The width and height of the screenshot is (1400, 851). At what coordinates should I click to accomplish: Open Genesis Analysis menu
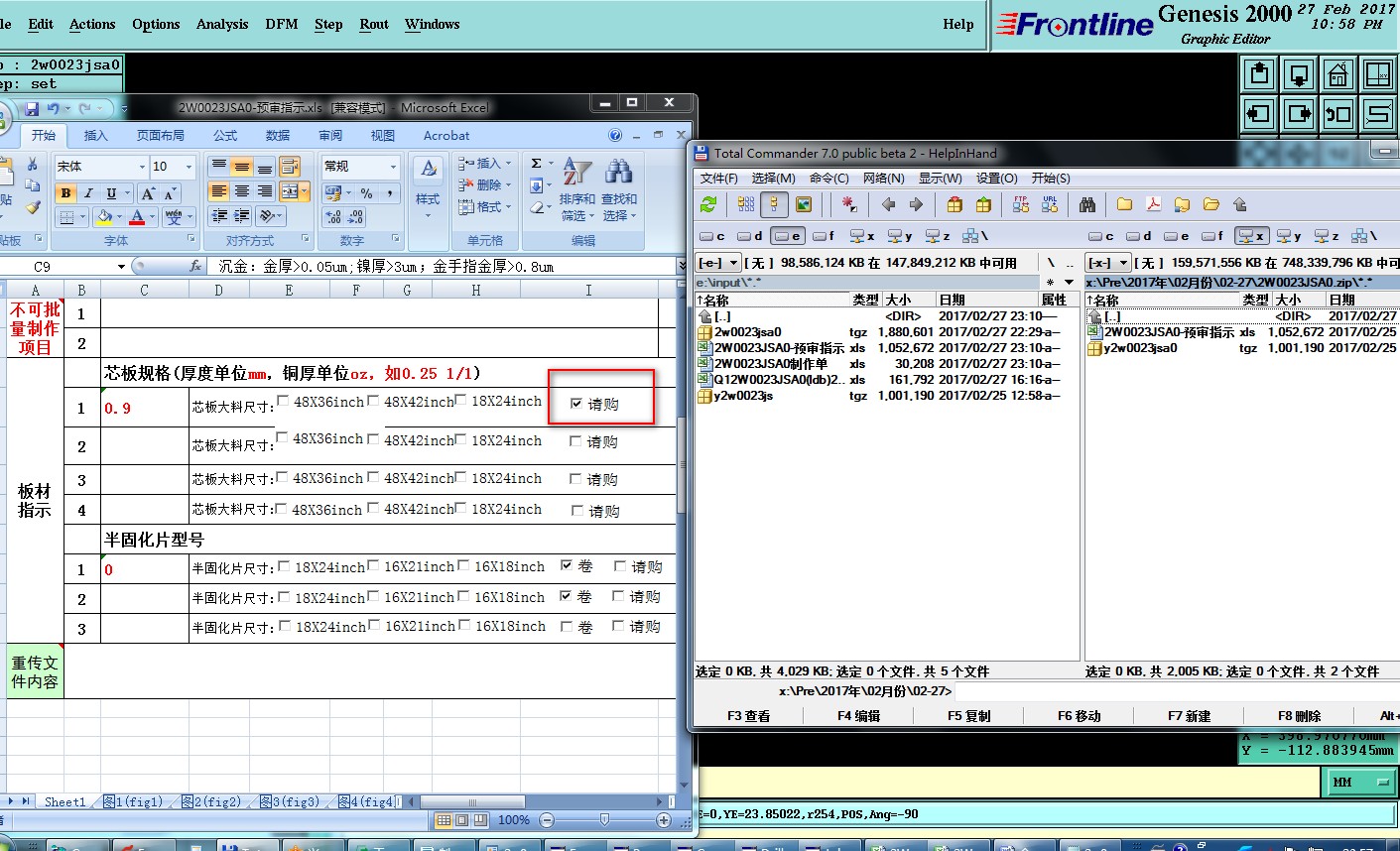[x=222, y=24]
